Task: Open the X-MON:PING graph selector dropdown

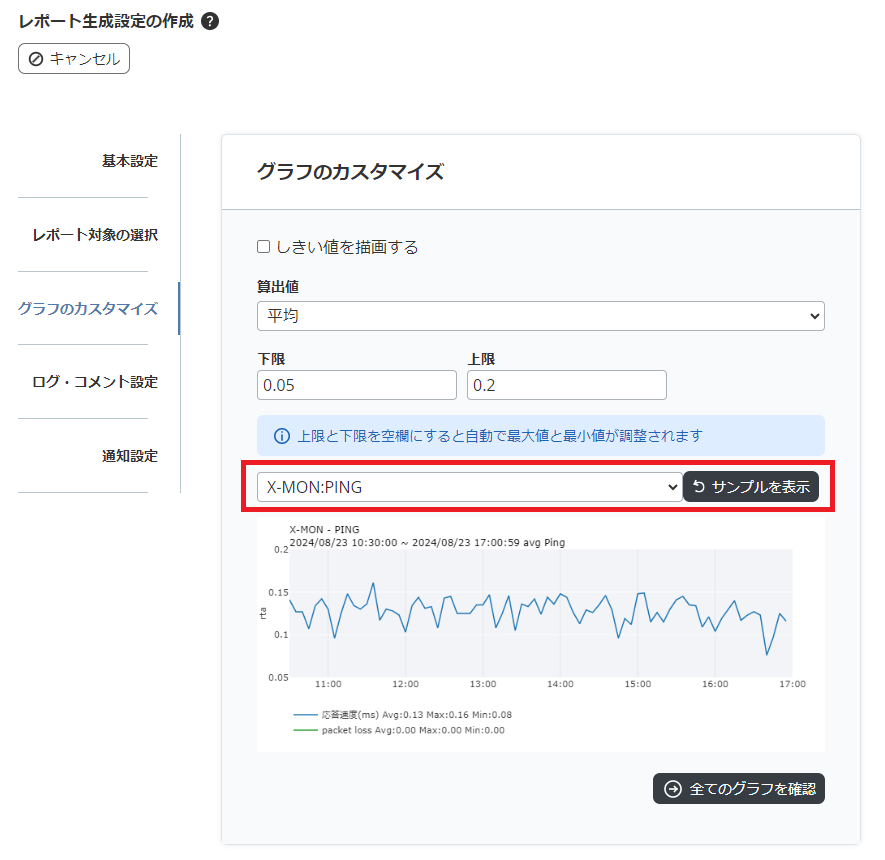Action: 470,487
